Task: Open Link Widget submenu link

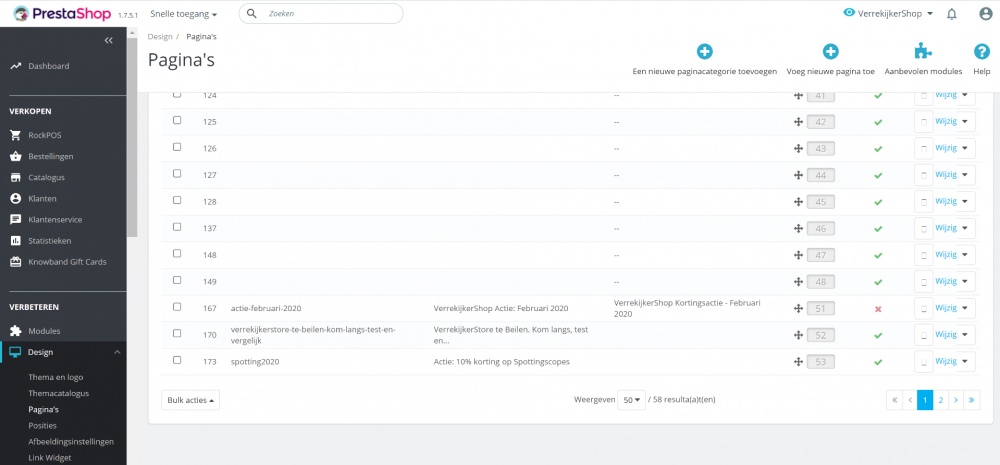Action: (x=50, y=457)
